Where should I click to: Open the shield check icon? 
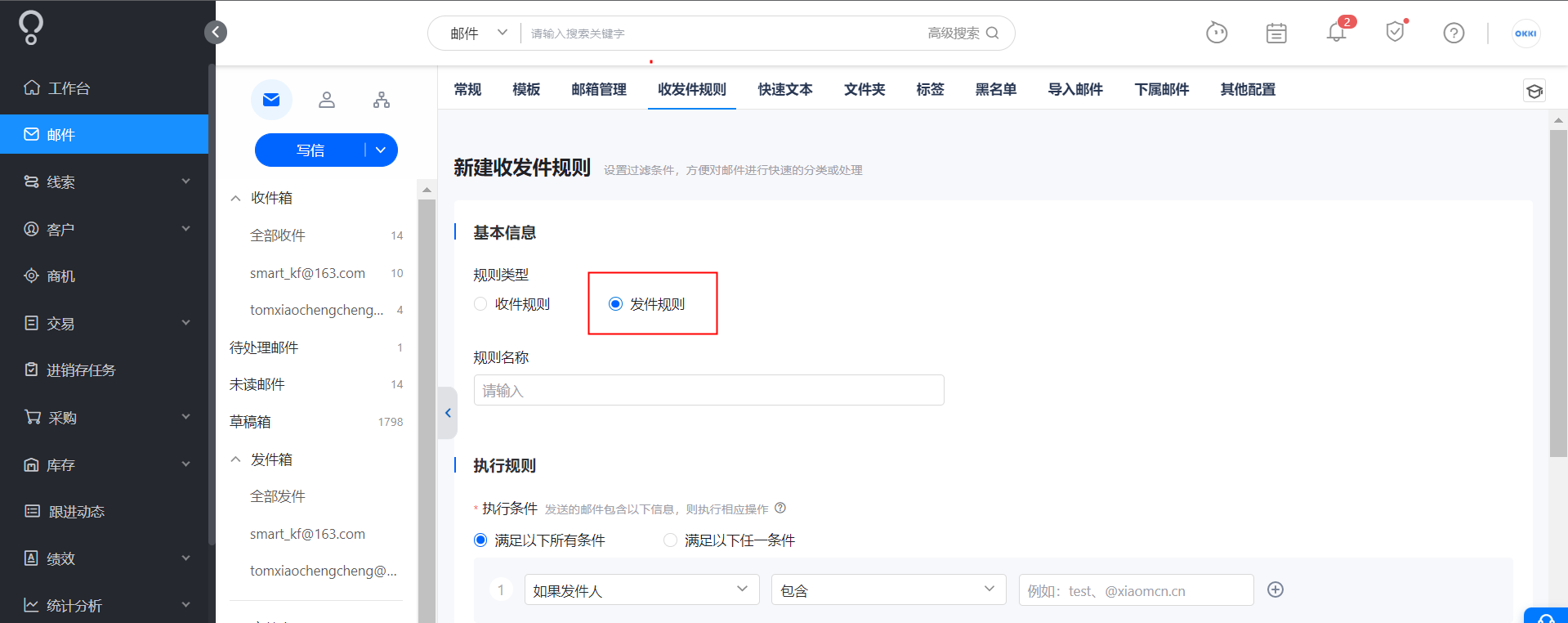tap(1396, 32)
